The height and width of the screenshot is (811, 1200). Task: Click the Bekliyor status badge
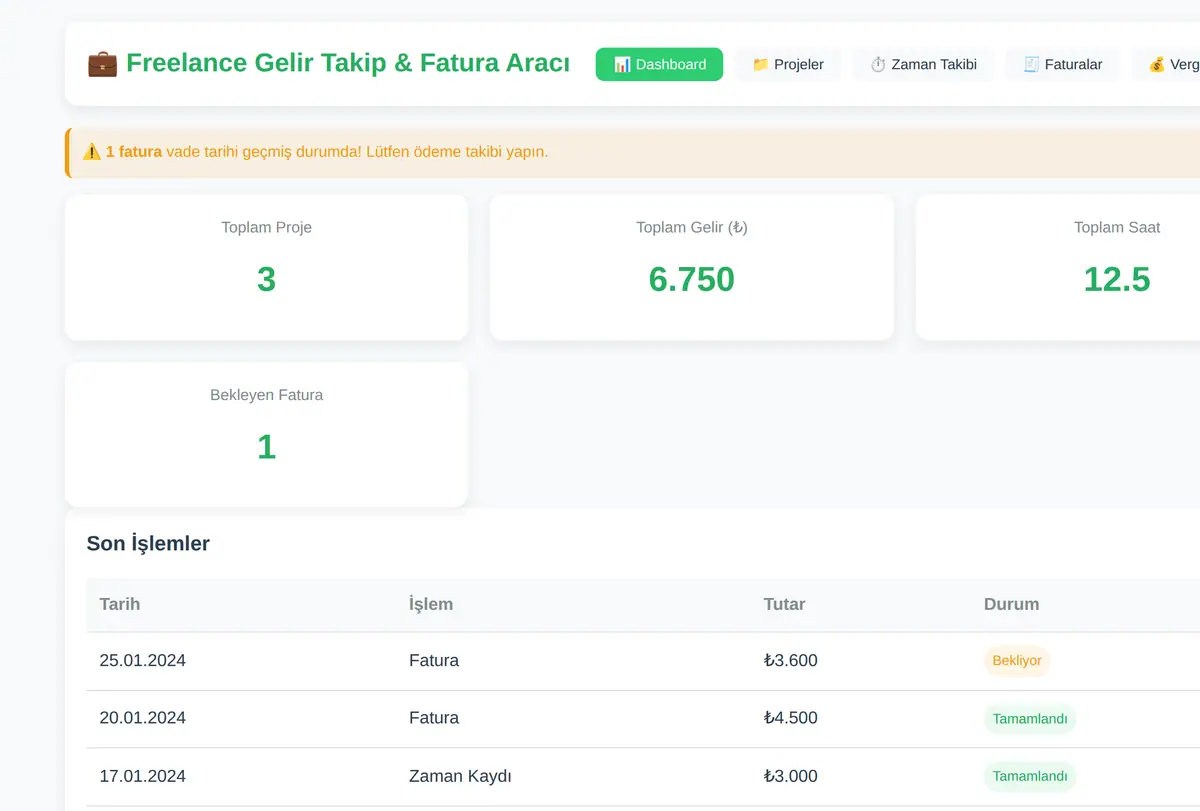pos(1017,661)
